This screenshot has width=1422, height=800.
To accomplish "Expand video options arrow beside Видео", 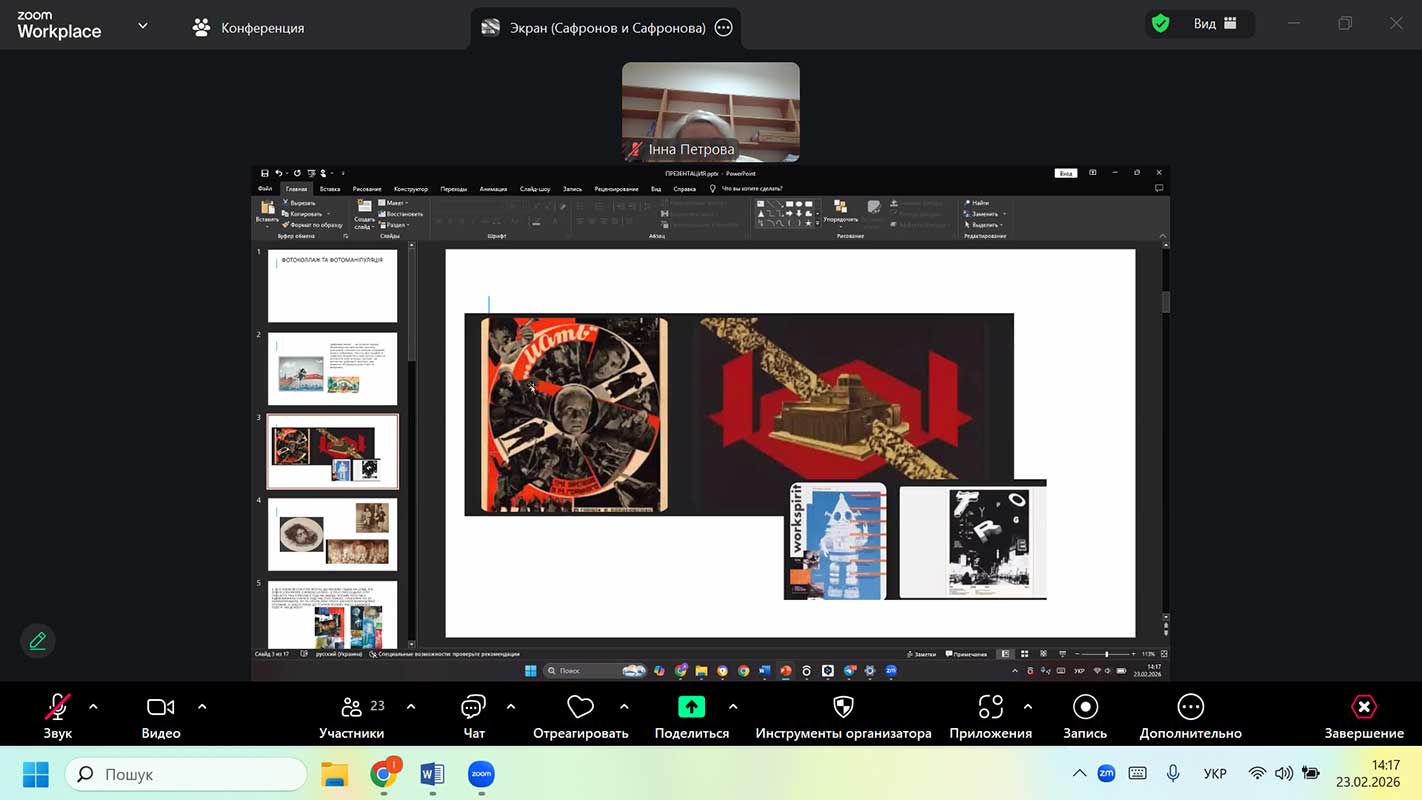I will 202,707.
